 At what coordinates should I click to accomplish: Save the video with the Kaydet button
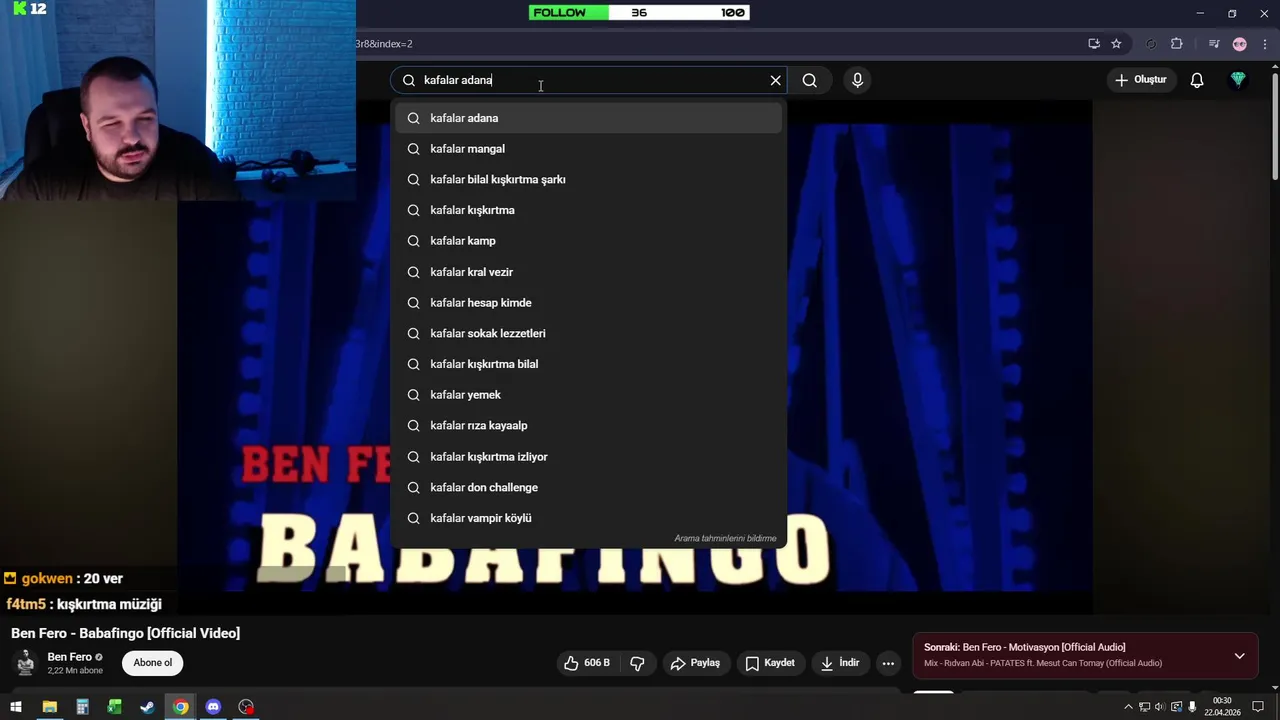pos(770,663)
